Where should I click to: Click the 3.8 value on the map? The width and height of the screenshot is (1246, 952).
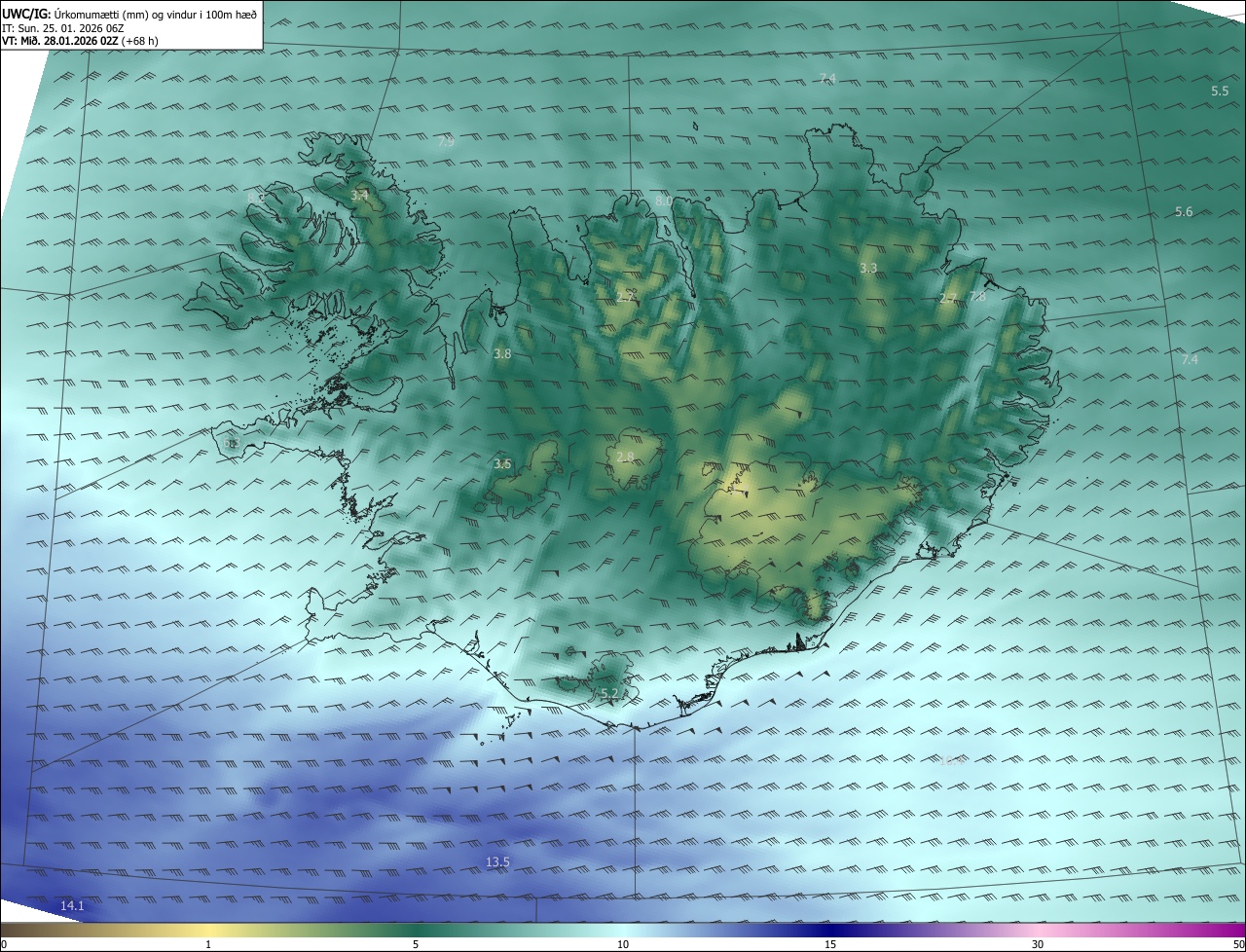tap(502, 354)
